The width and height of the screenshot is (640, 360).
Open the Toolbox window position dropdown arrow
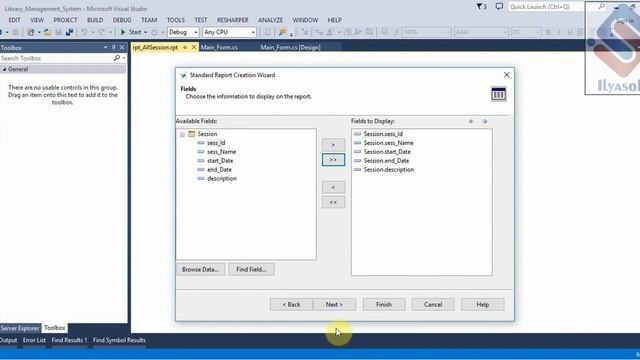(105, 47)
